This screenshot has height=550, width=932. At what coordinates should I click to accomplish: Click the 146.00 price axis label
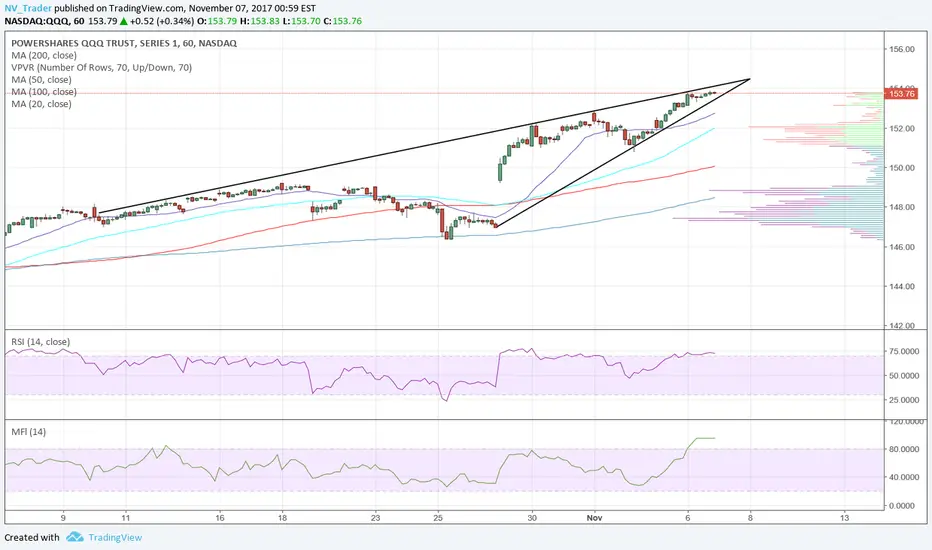tap(902, 247)
